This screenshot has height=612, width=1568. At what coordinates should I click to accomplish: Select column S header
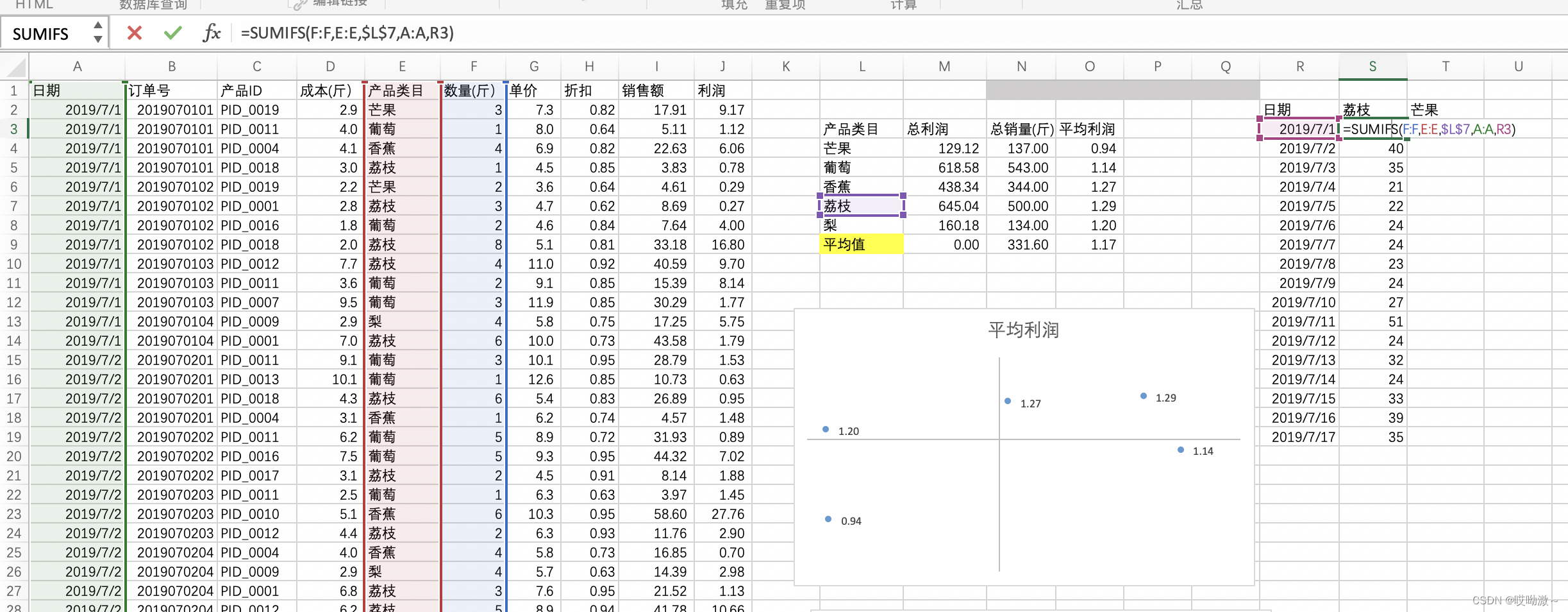[x=1372, y=67]
